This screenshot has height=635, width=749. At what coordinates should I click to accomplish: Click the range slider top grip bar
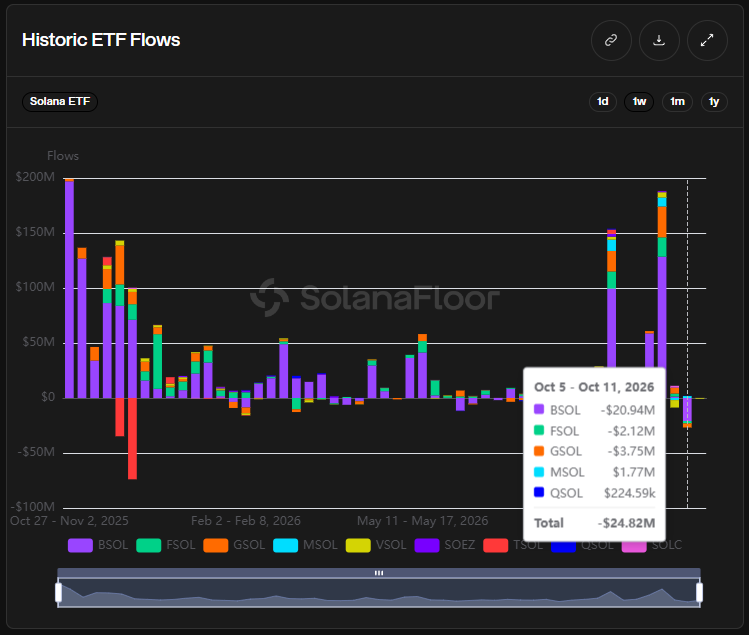click(x=379, y=573)
